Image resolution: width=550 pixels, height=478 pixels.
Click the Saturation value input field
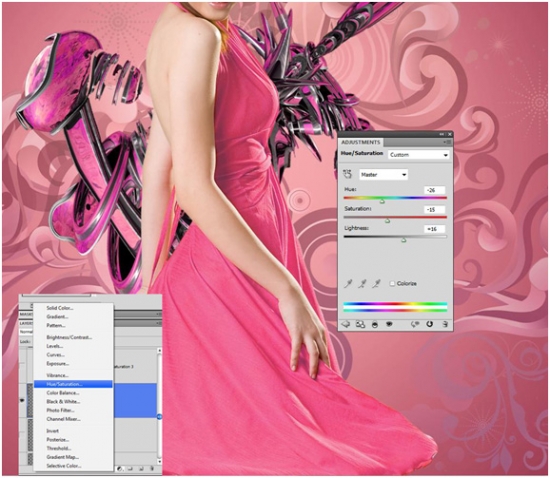click(435, 209)
